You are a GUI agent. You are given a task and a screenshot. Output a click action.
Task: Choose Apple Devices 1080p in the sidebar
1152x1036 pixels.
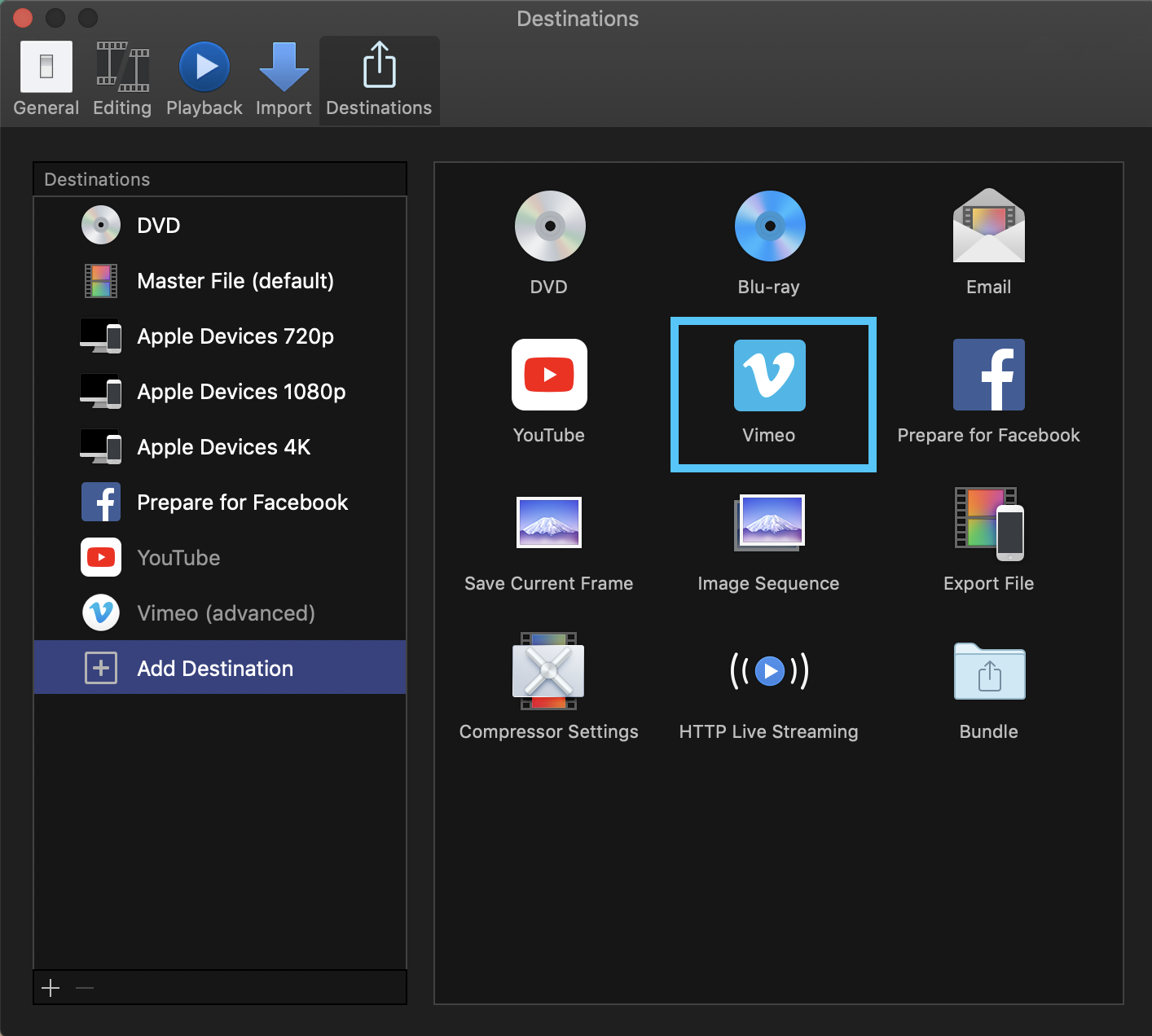pyautogui.click(x=241, y=392)
